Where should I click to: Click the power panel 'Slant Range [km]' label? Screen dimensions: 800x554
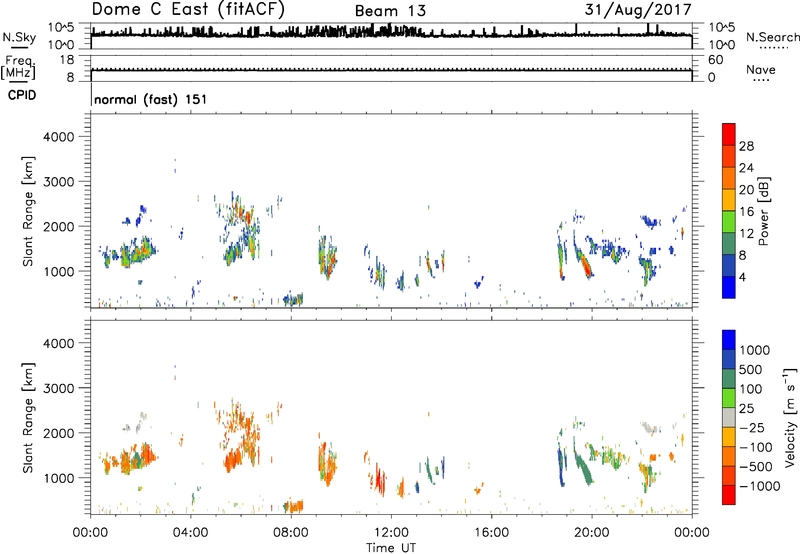tap(28, 211)
